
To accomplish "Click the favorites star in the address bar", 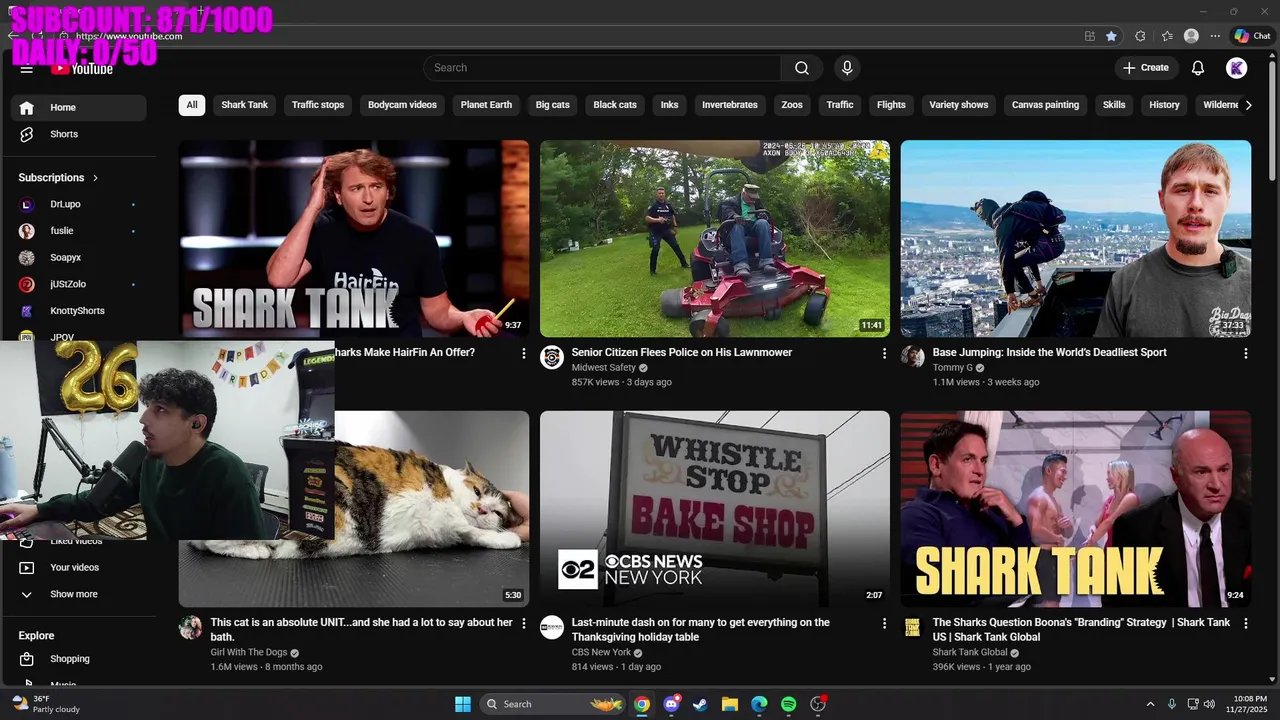I will pos(1111,36).
